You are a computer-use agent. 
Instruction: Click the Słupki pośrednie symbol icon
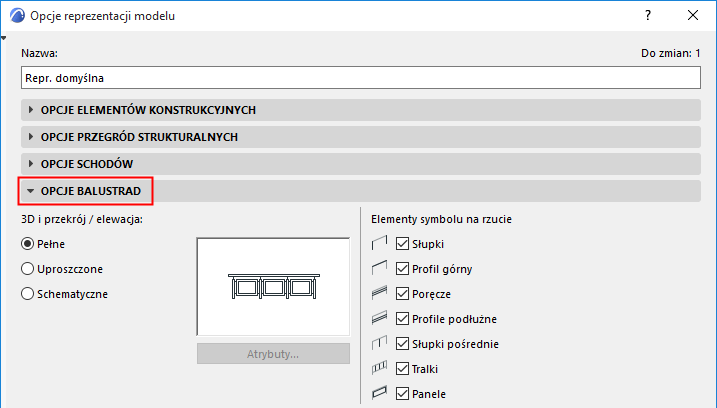[x=379, y=344]
